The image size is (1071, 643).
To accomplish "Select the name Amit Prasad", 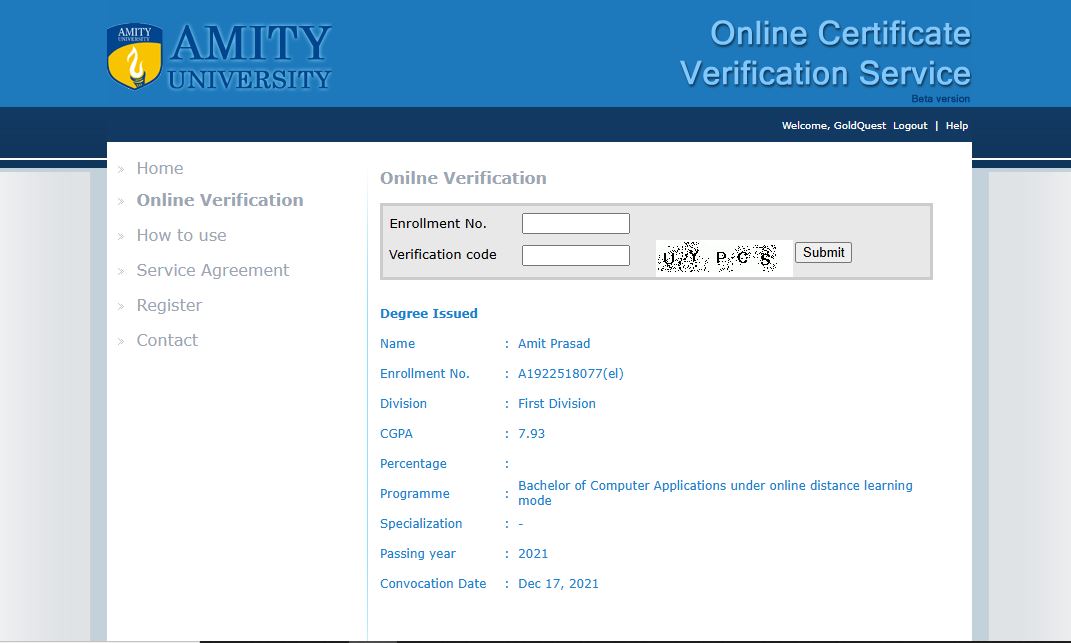I will click(554, 343).
